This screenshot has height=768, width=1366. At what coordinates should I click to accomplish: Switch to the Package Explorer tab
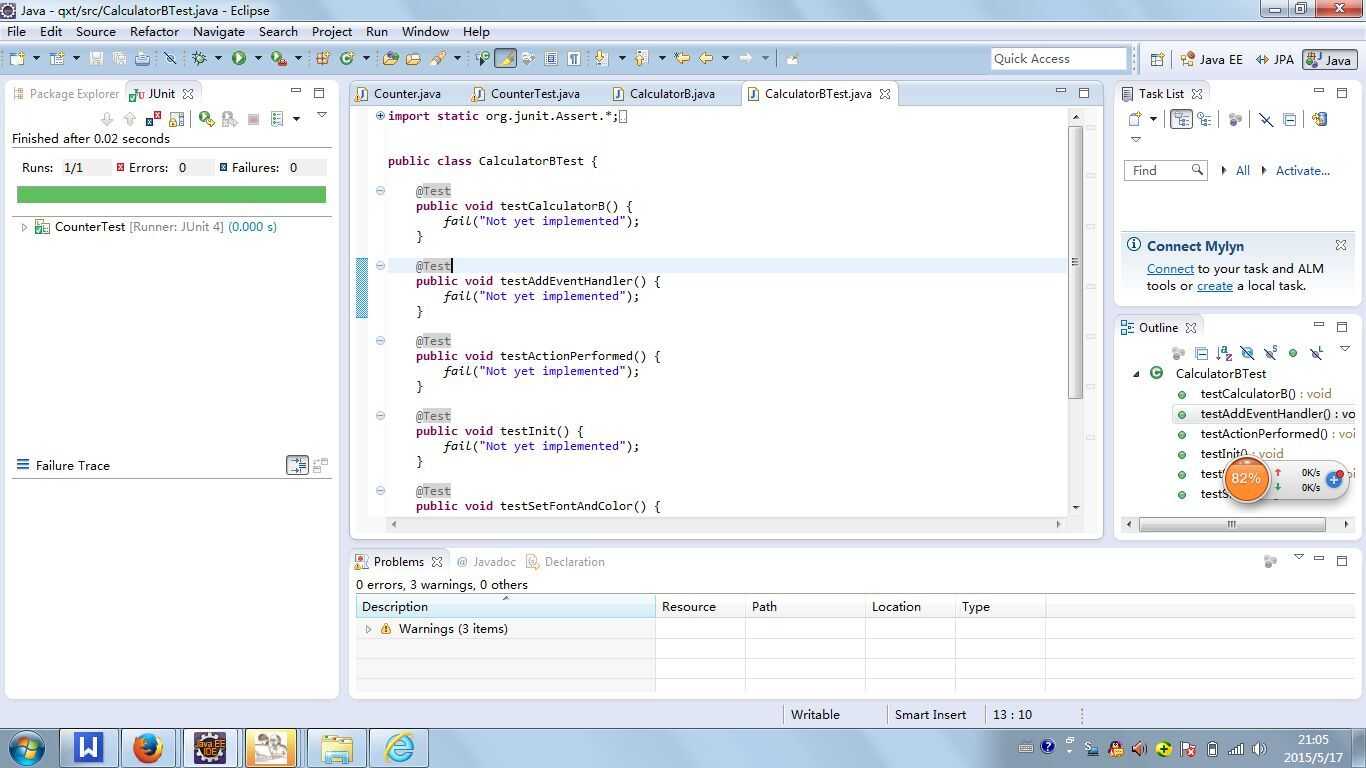(x=66, y=94)
